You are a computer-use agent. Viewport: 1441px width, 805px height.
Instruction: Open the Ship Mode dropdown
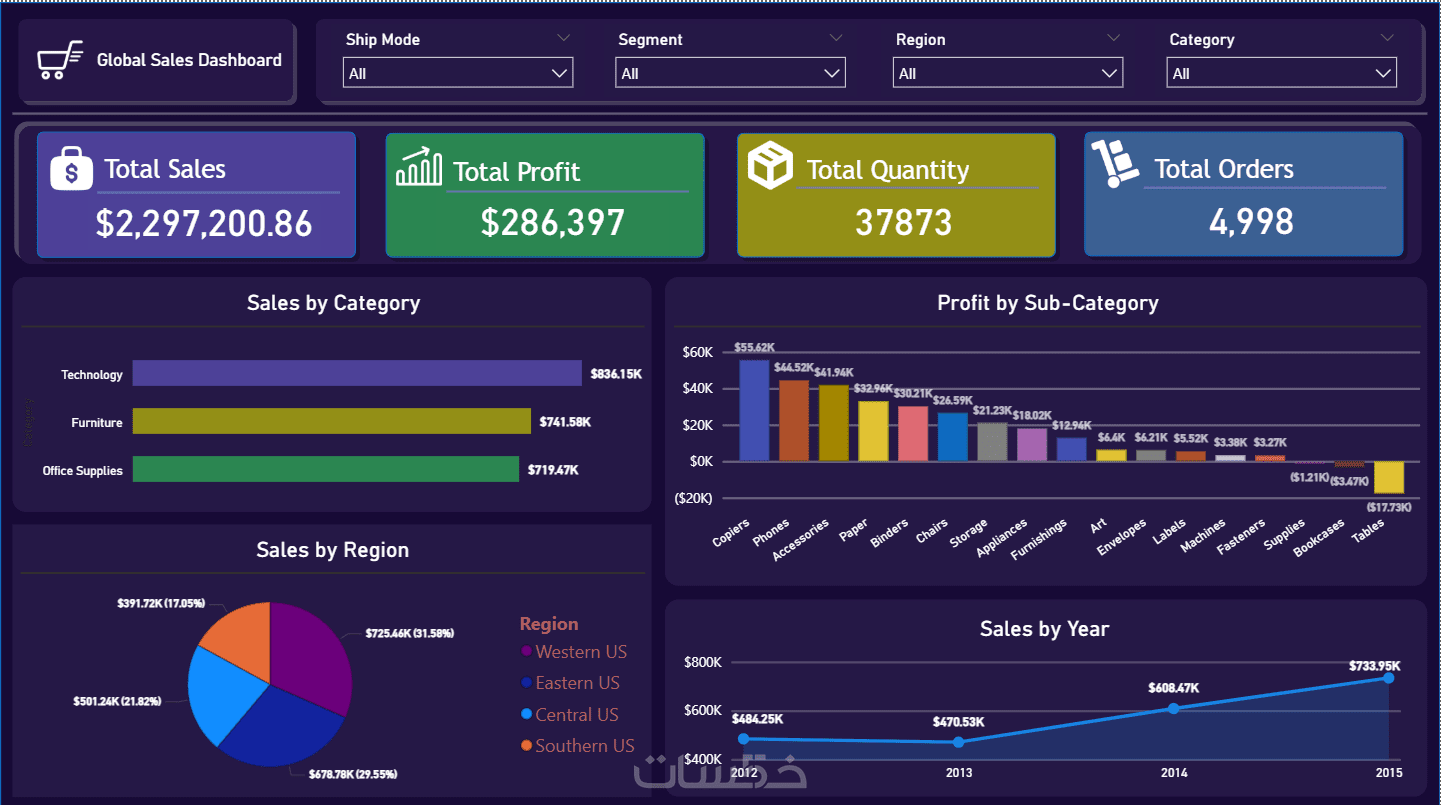click(x=458, y=73)
